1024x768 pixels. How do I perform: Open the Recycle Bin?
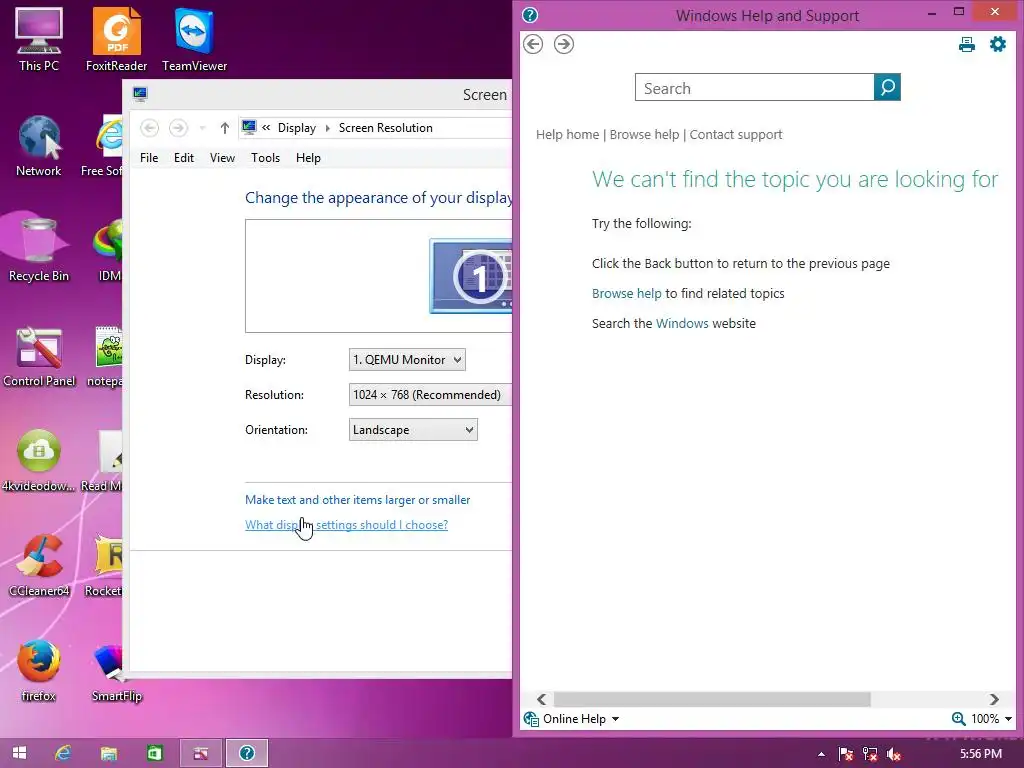coord(39,250)
